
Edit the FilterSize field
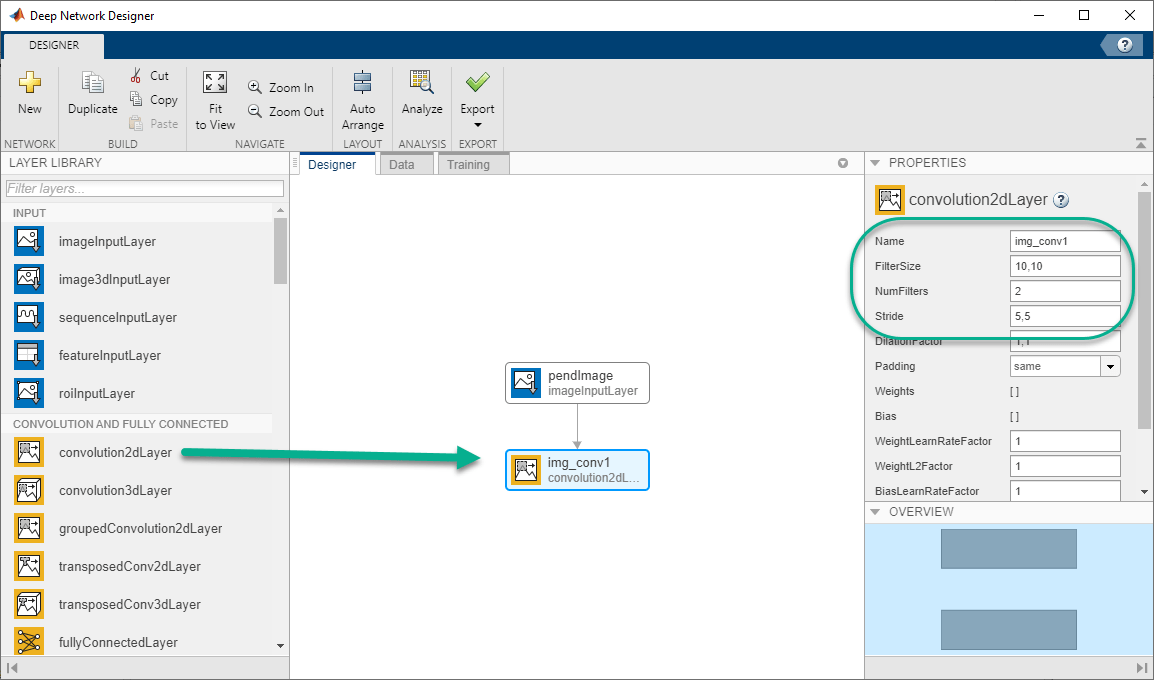tap(1065, 266)
